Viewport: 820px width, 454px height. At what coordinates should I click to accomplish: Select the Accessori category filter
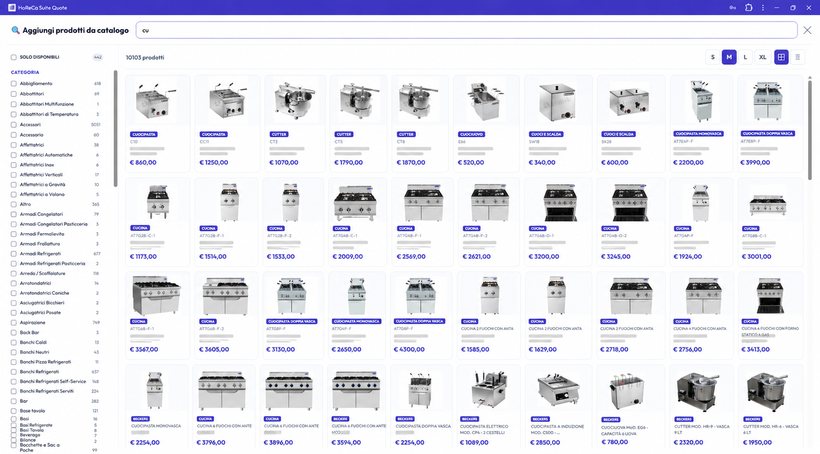pos(14,124)
